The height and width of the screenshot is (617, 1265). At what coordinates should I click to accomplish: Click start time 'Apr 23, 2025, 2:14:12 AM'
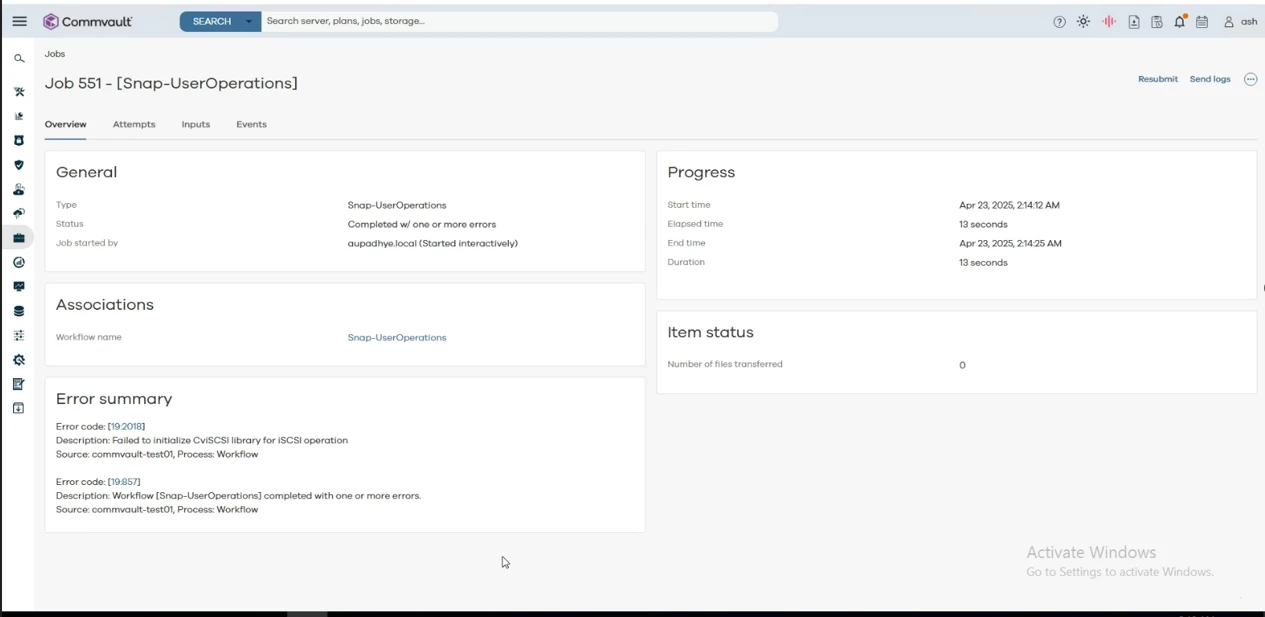click(x=1009, y=206)
